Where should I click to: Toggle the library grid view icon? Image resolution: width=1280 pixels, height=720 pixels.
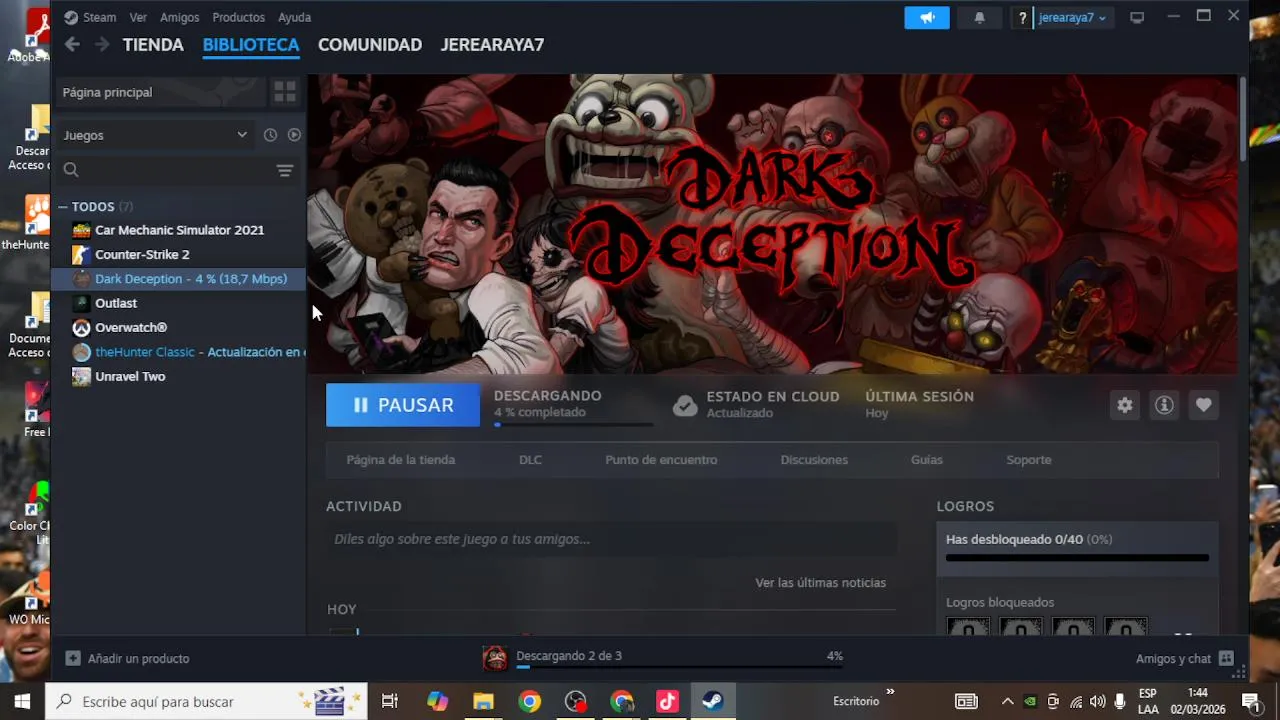point(285,92)
